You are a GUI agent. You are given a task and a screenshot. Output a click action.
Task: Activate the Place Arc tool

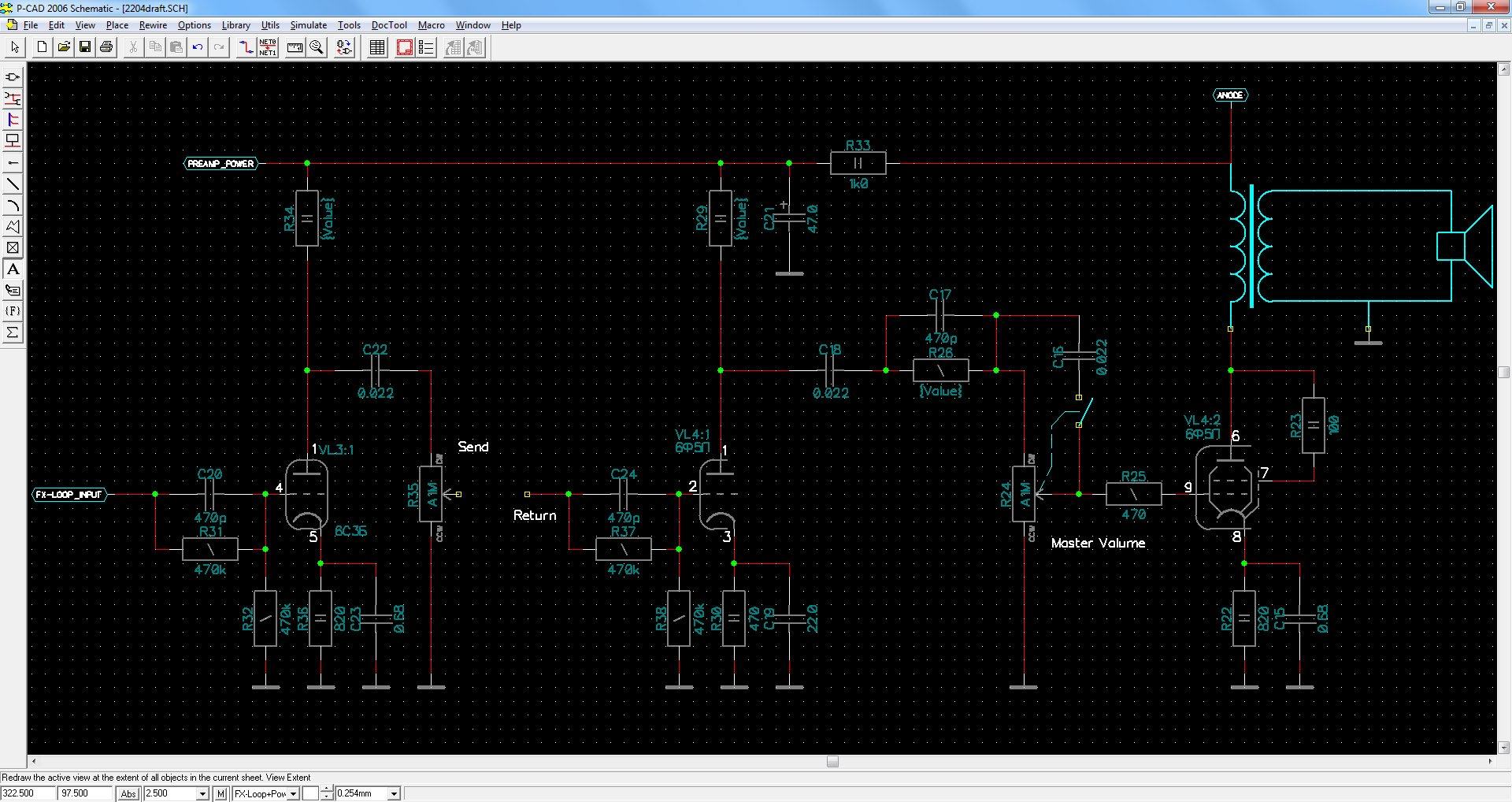[13, 206]
